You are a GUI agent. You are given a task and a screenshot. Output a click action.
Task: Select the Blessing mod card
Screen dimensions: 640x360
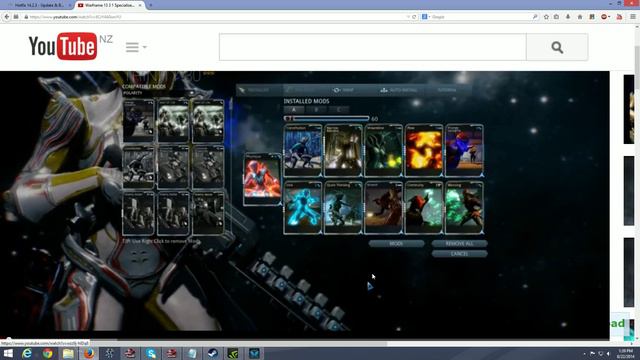(x=464, y=208)
